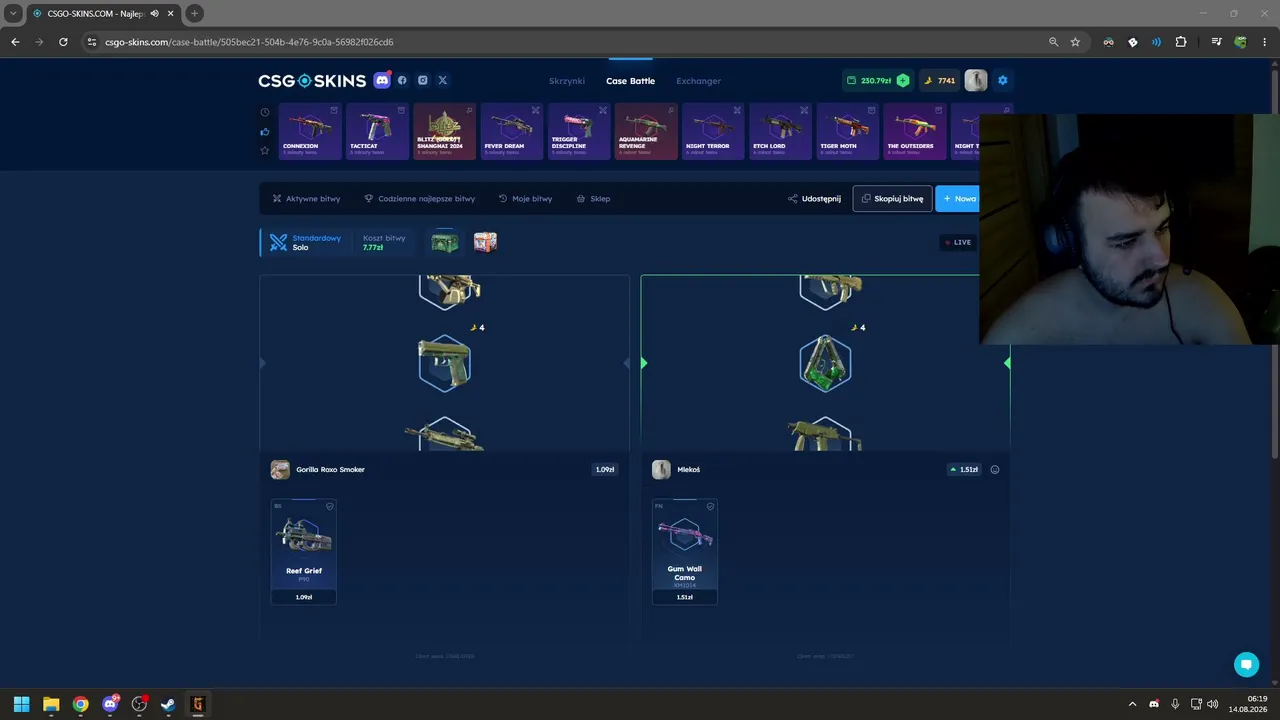
Task: Click the Reef Grief P90 skin card
Action: tap(303, 551)
